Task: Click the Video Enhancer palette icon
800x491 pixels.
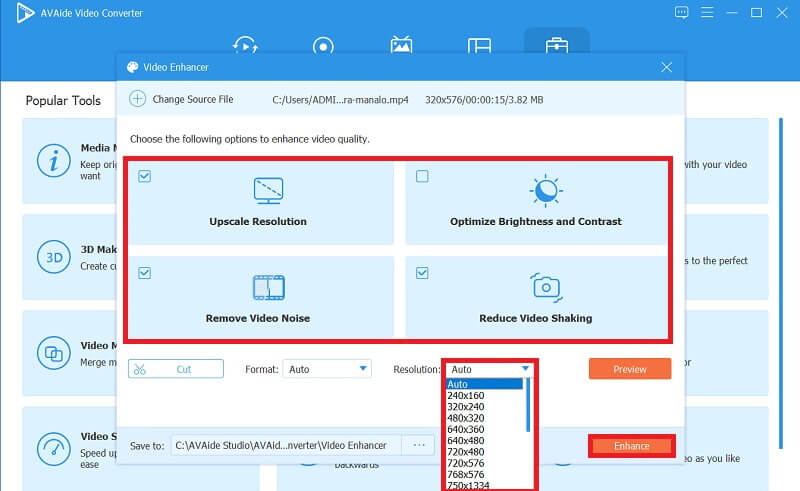Action: [133, 67]
